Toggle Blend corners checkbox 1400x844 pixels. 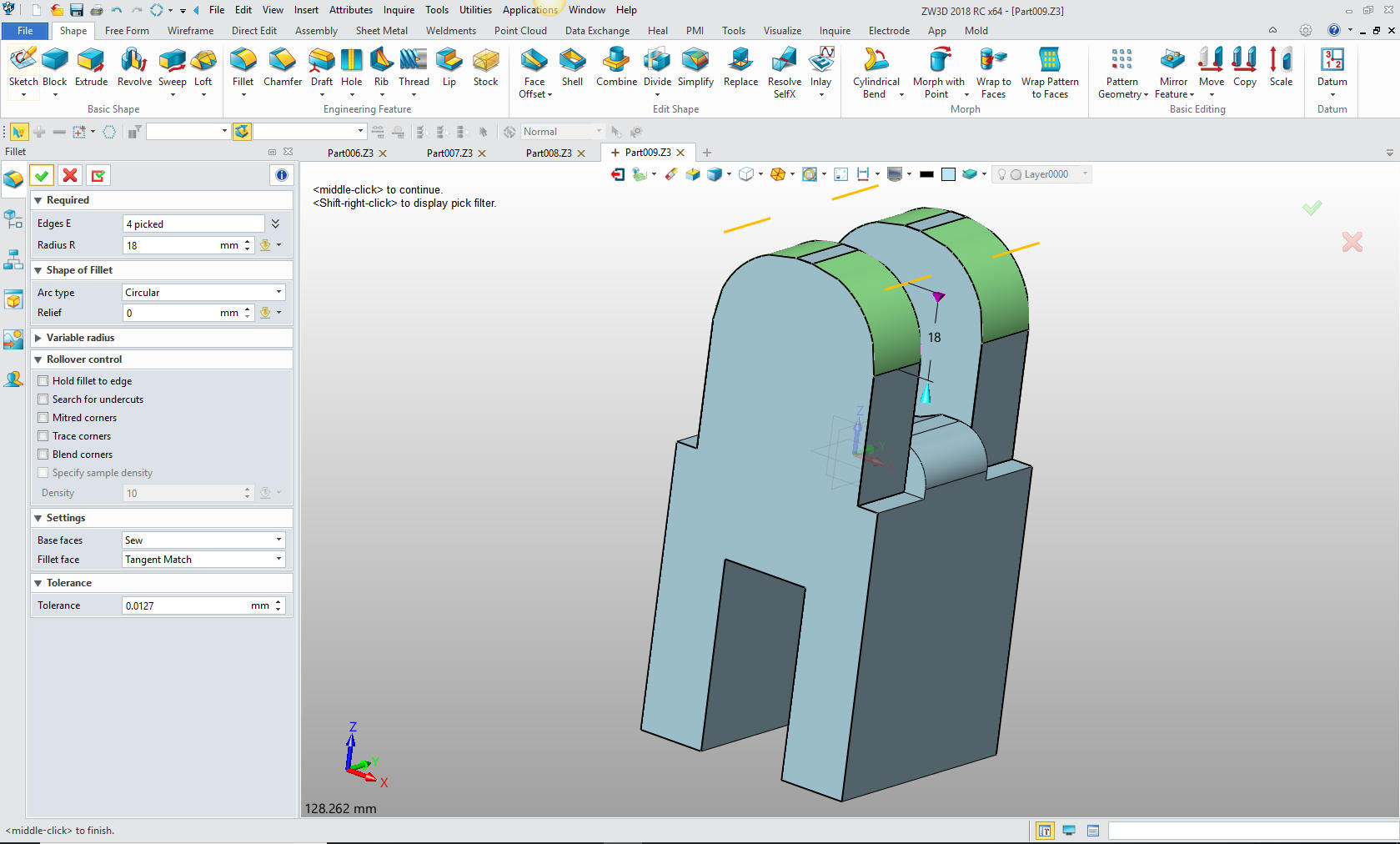43,455
